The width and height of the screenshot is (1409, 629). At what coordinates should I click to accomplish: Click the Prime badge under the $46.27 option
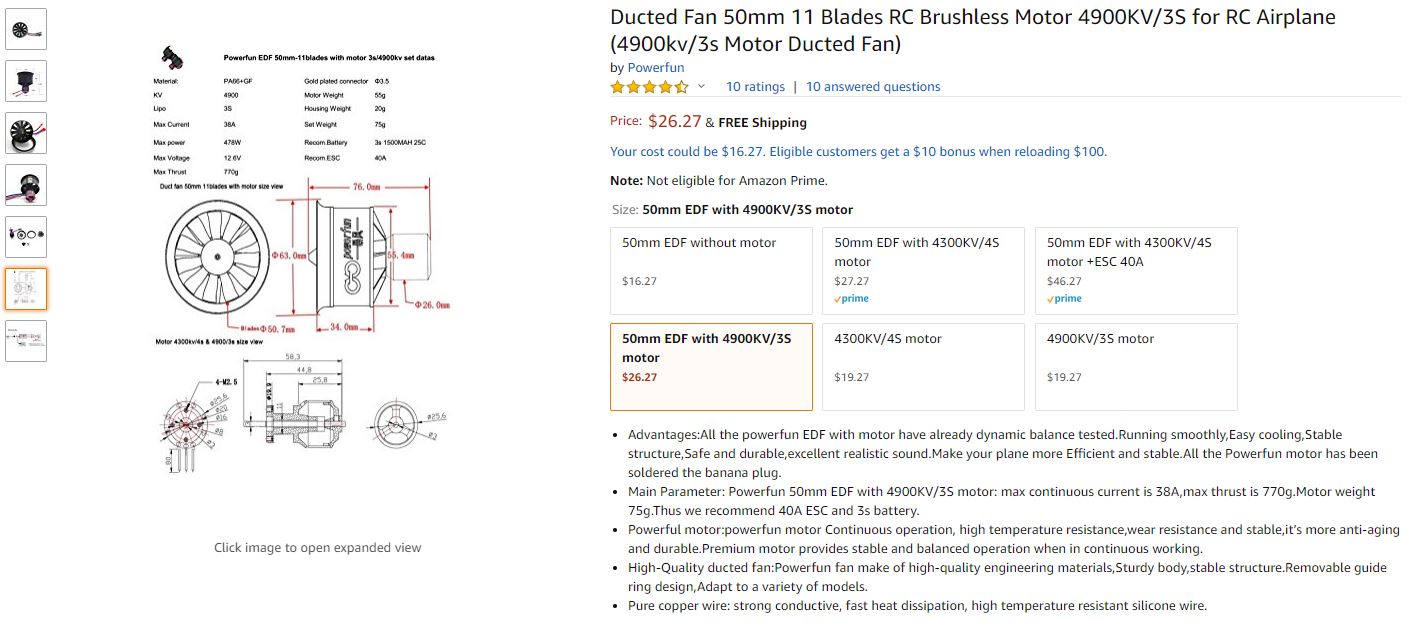(x=1064, y=299)
